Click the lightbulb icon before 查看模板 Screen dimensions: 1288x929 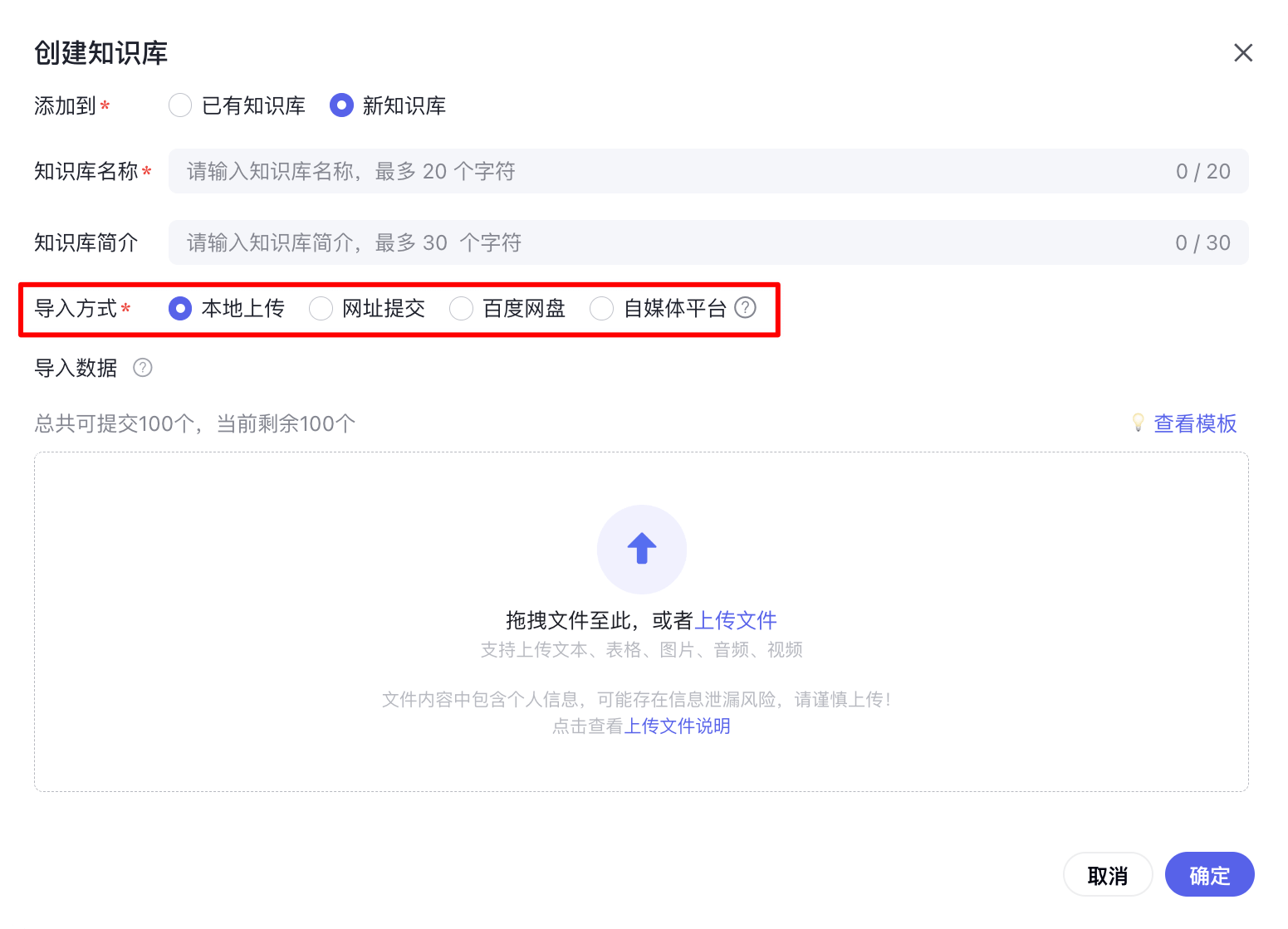click(1137, 423)
